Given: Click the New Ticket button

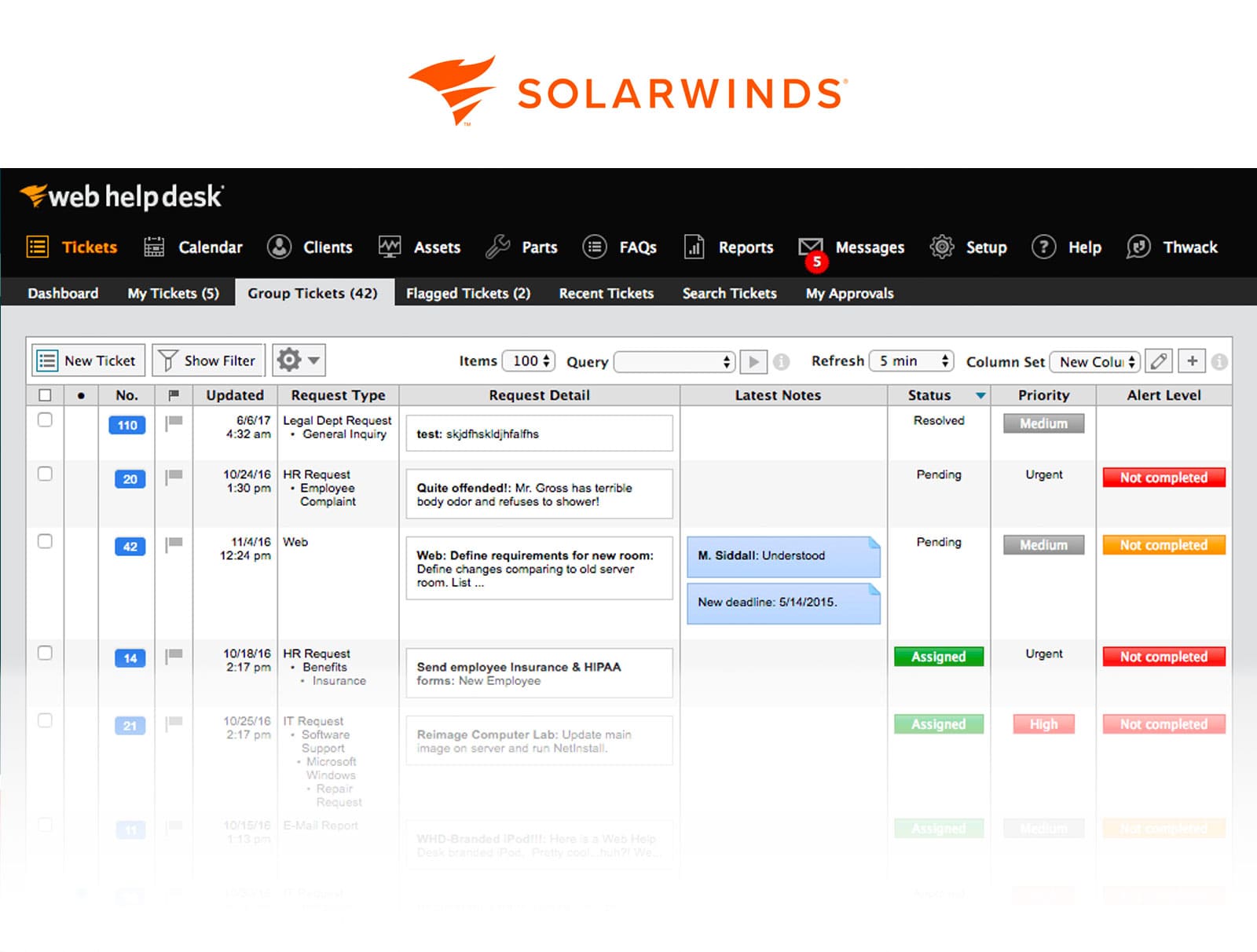Looking at the screenshot, I should [86, 360].
